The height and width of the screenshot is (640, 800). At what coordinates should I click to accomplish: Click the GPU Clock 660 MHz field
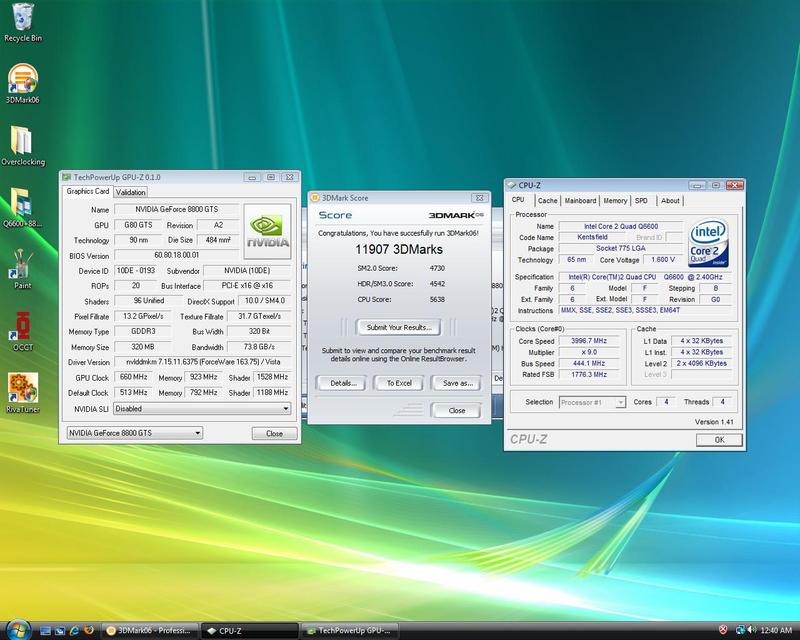coord(133,377)
